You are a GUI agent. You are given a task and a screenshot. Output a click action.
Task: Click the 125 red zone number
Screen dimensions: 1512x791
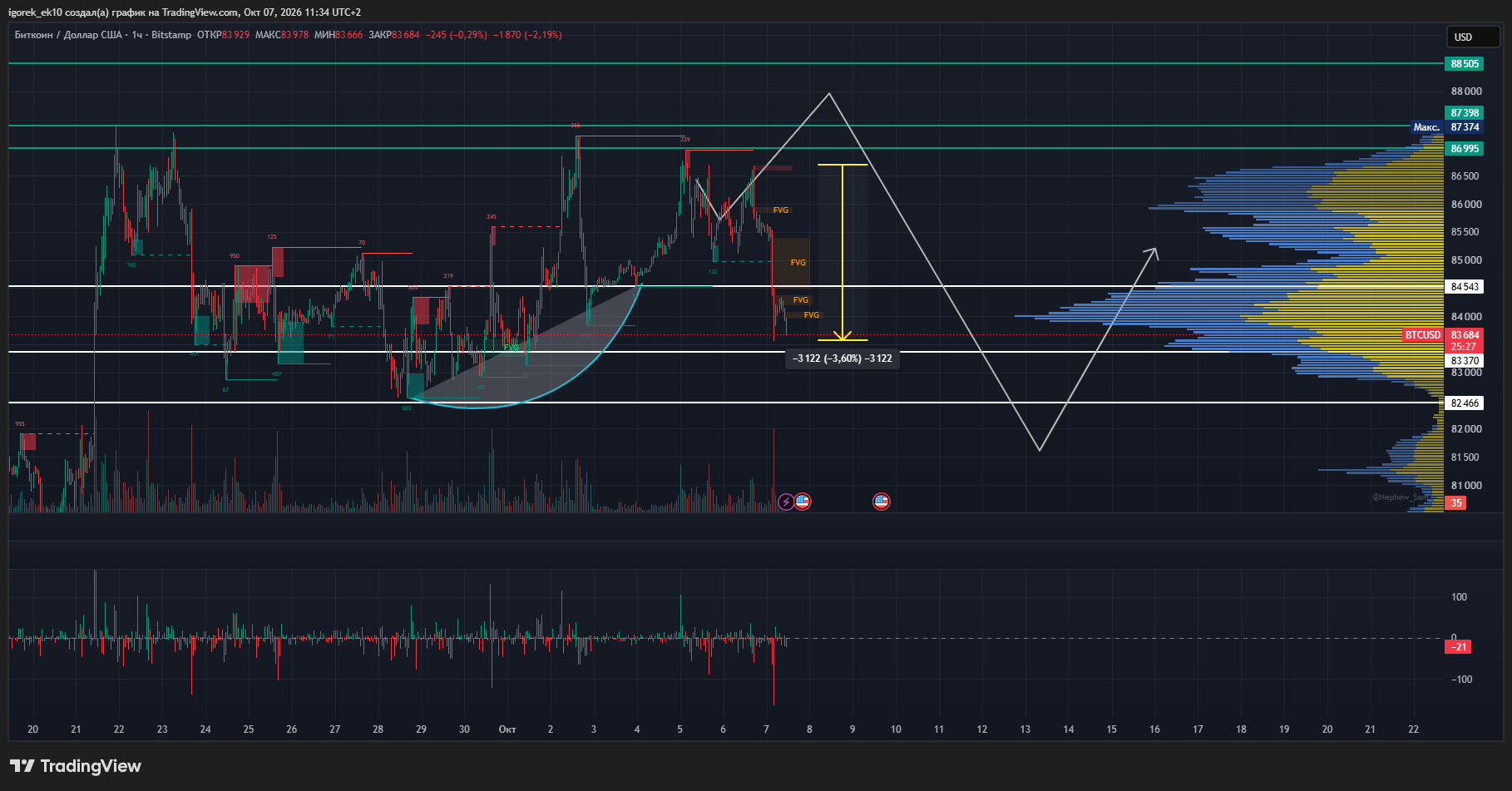pos(272,237)
